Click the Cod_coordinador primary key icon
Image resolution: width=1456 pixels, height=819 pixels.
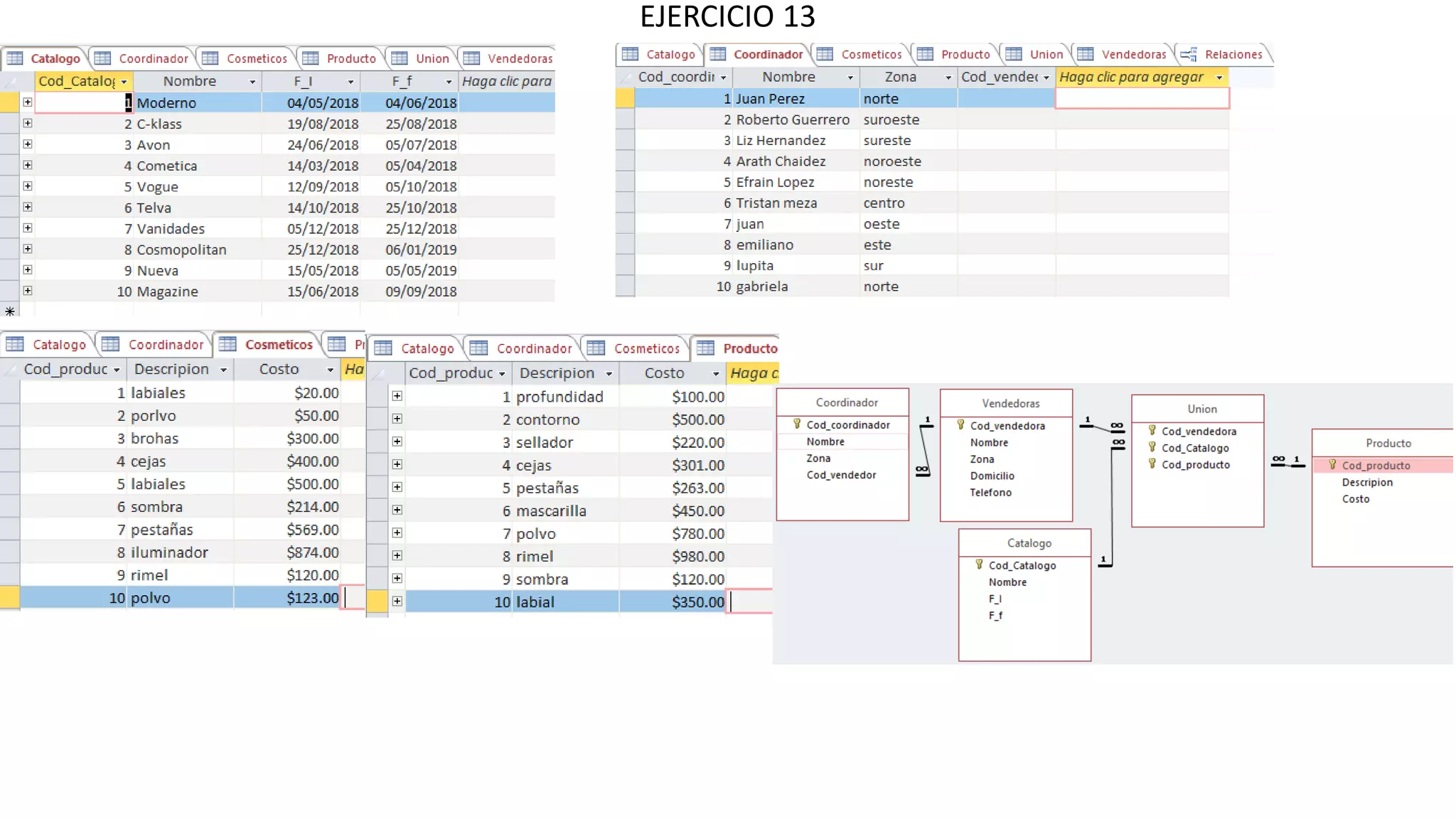point(797,424)
